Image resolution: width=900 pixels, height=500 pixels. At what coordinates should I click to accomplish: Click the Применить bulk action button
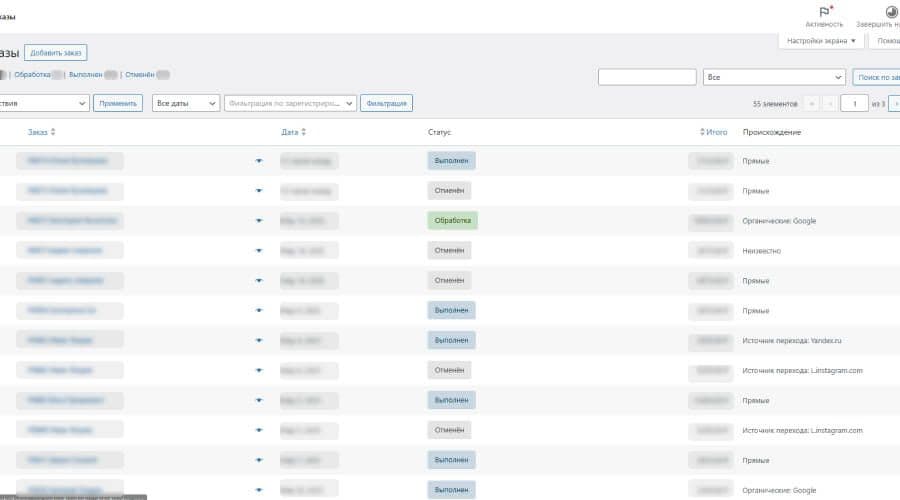pyautogui.click(x=118, y=103)
